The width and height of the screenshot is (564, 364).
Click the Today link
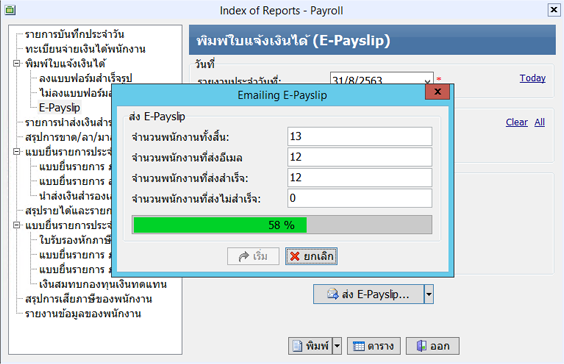(532, 78)
